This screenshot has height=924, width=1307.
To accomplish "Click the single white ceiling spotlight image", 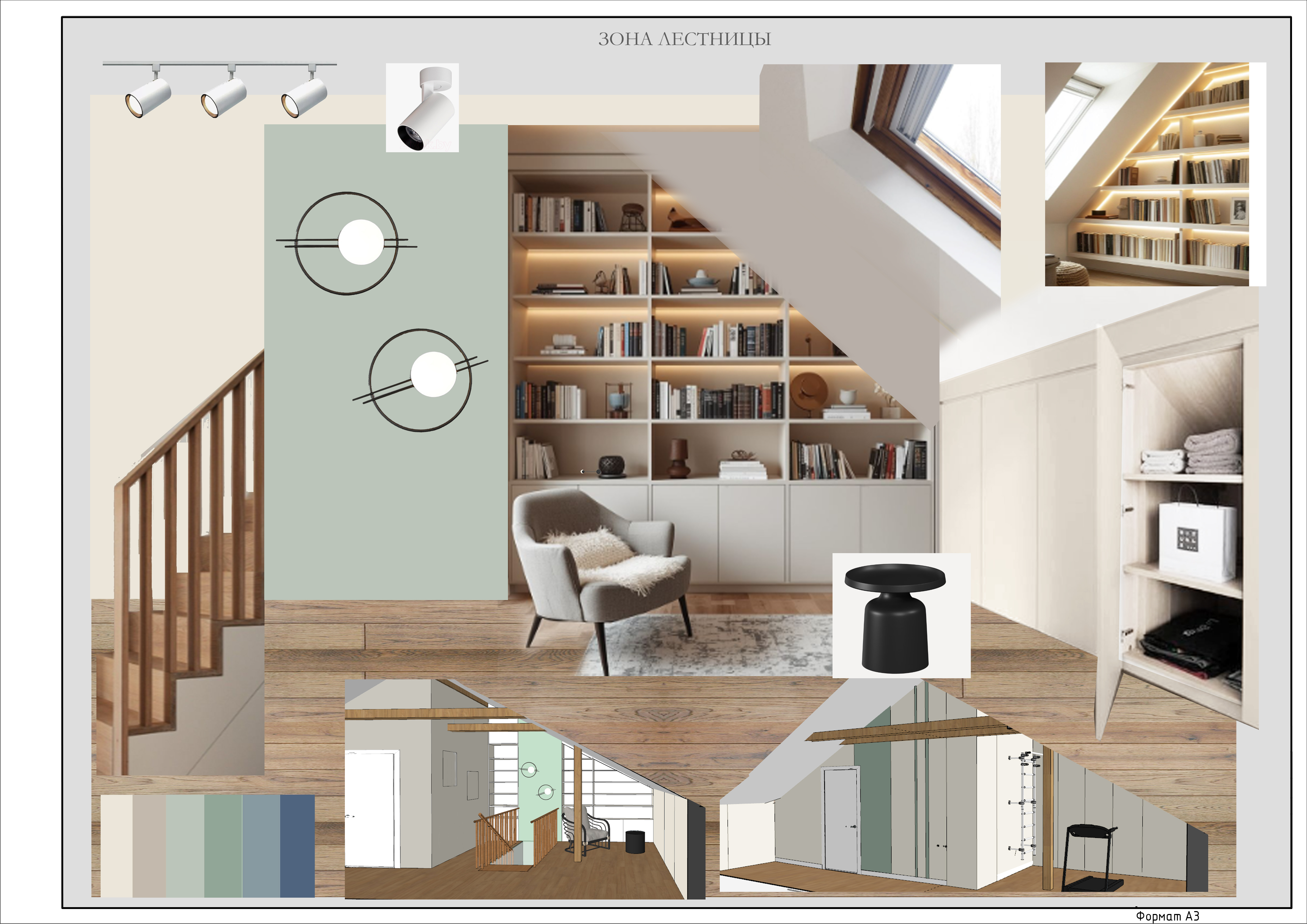I will click(x=422, y=107).
